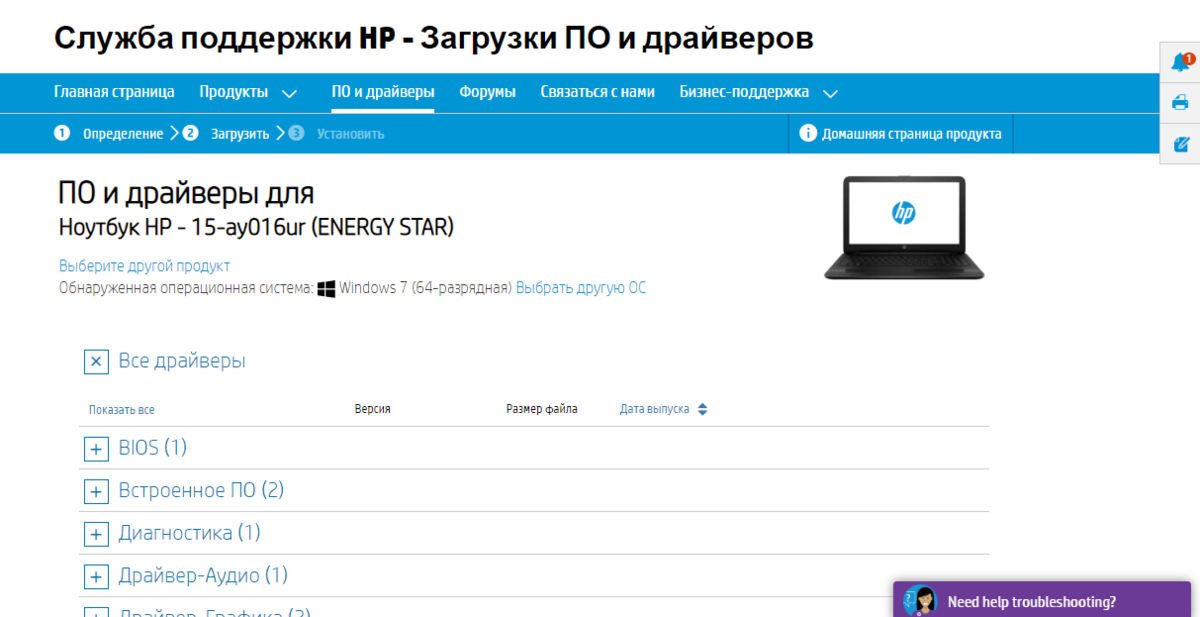Click the Все драйверы heading text

pos(182,360)
